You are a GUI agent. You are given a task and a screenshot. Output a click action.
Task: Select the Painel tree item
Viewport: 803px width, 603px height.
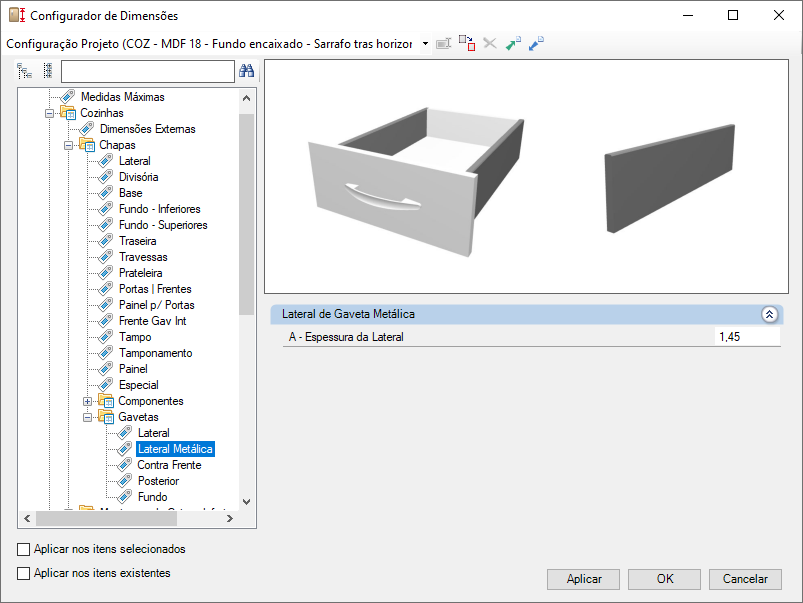[133, 368]
